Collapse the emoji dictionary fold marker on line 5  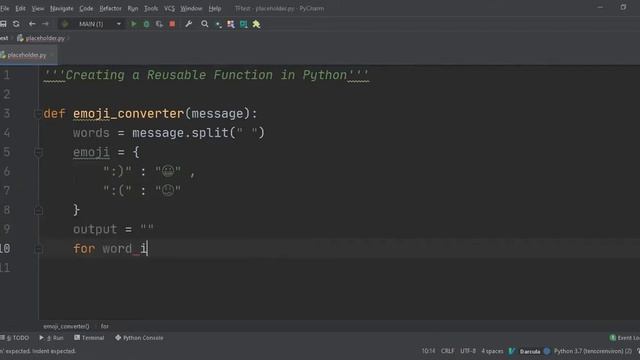(x=38, y=153)
